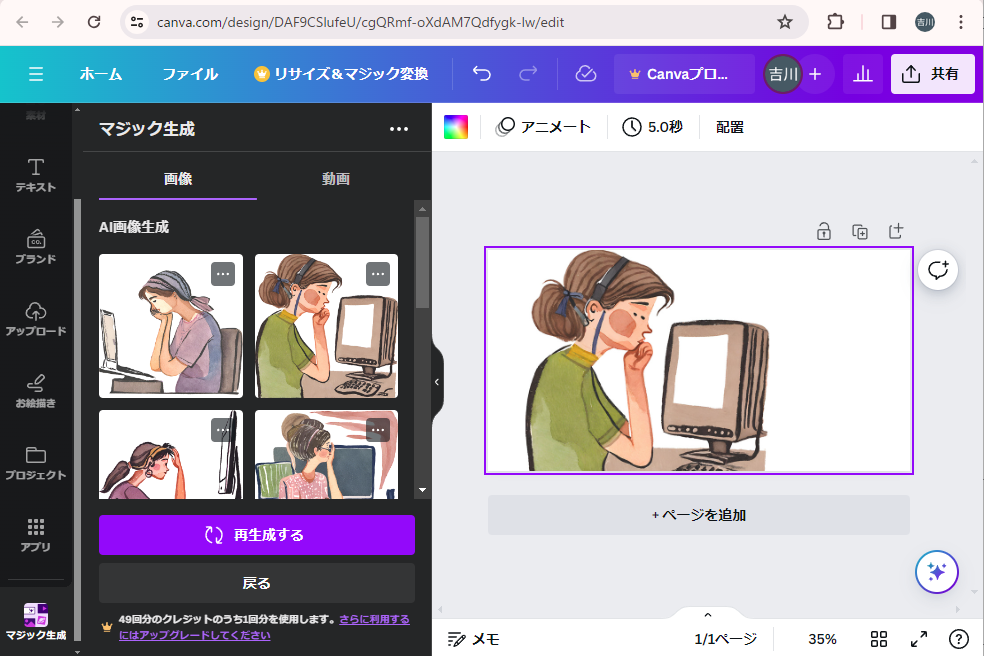Click the add page icon above canvas

coord(896,231)
